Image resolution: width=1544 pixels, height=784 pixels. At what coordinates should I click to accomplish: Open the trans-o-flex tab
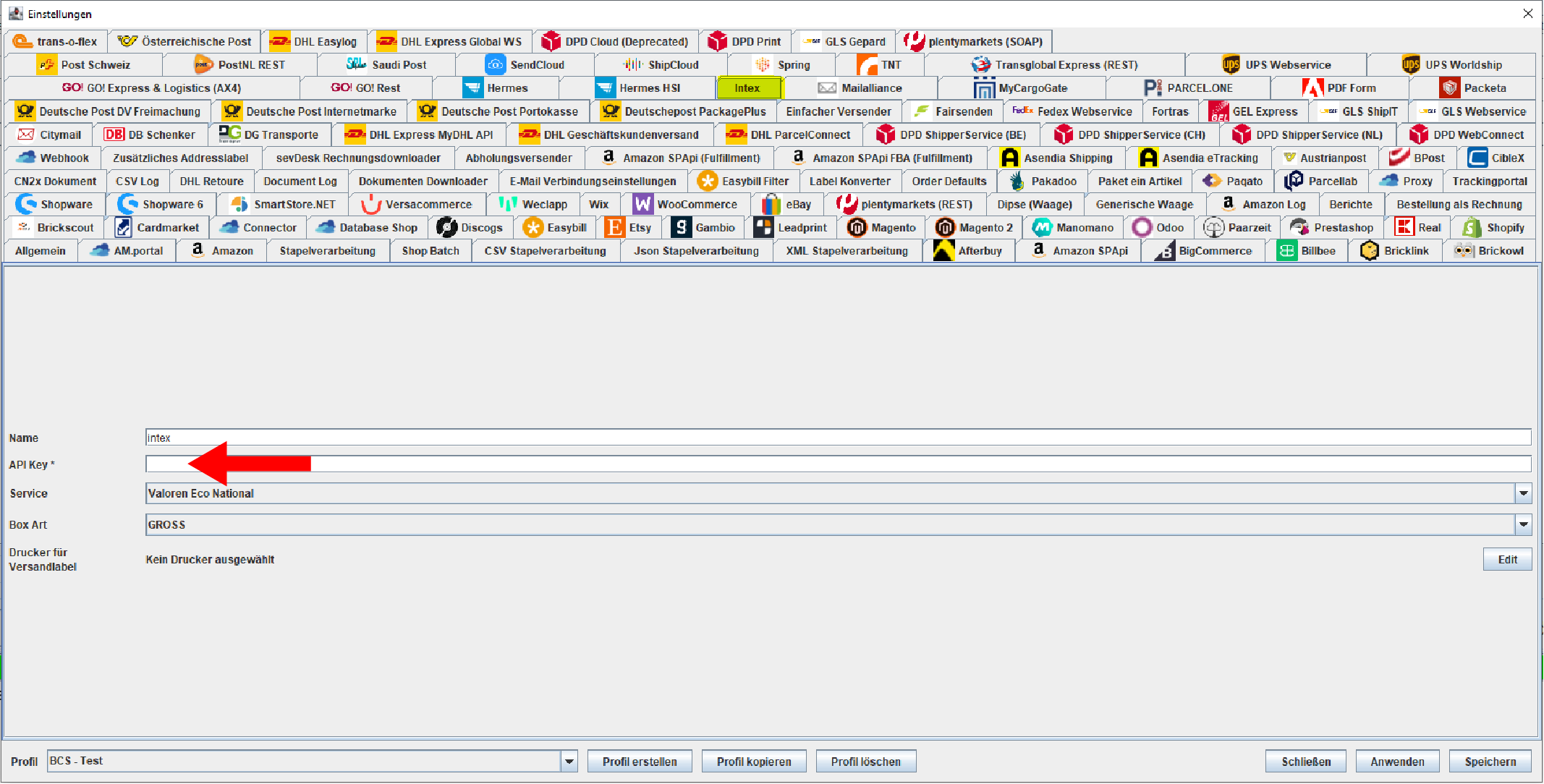coord(56,41)
